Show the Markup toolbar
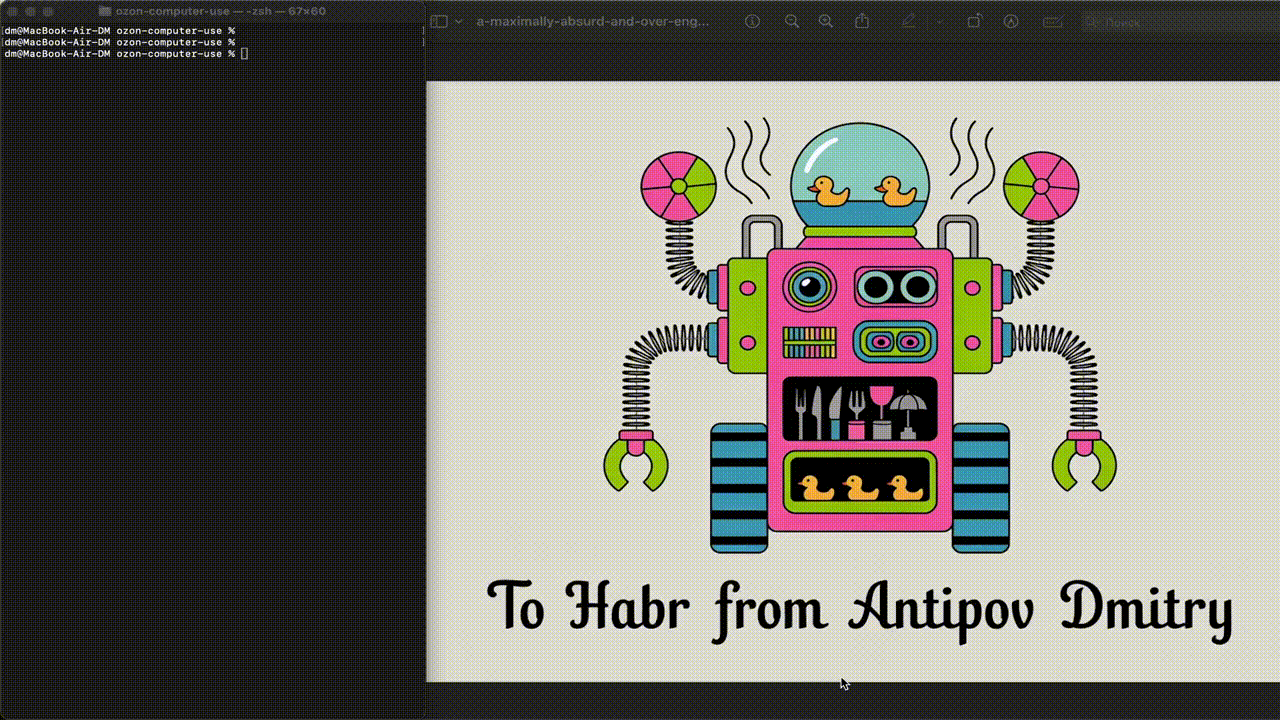Screen dimensions: 1280x720 pyautogui.click(x=1011, y=21)
